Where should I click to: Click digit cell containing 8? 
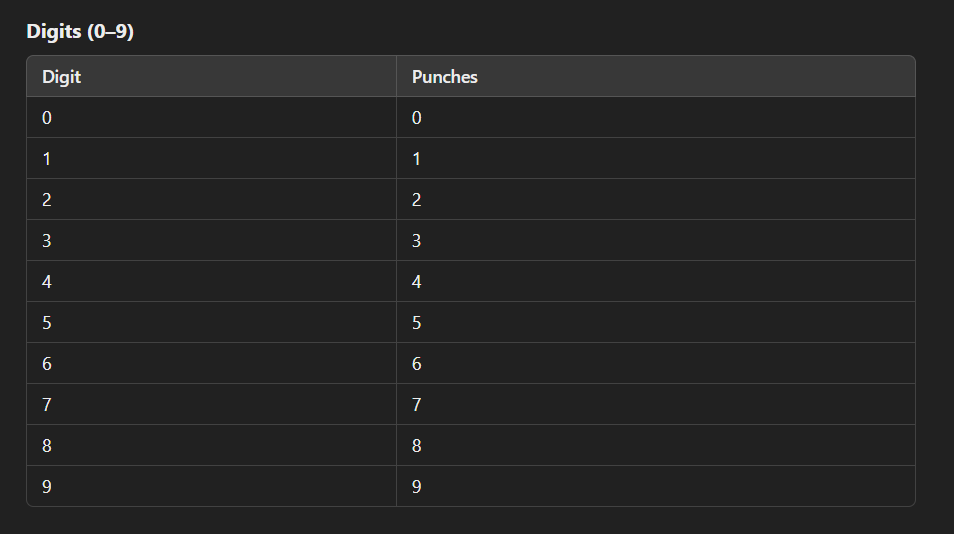point(212,445)
